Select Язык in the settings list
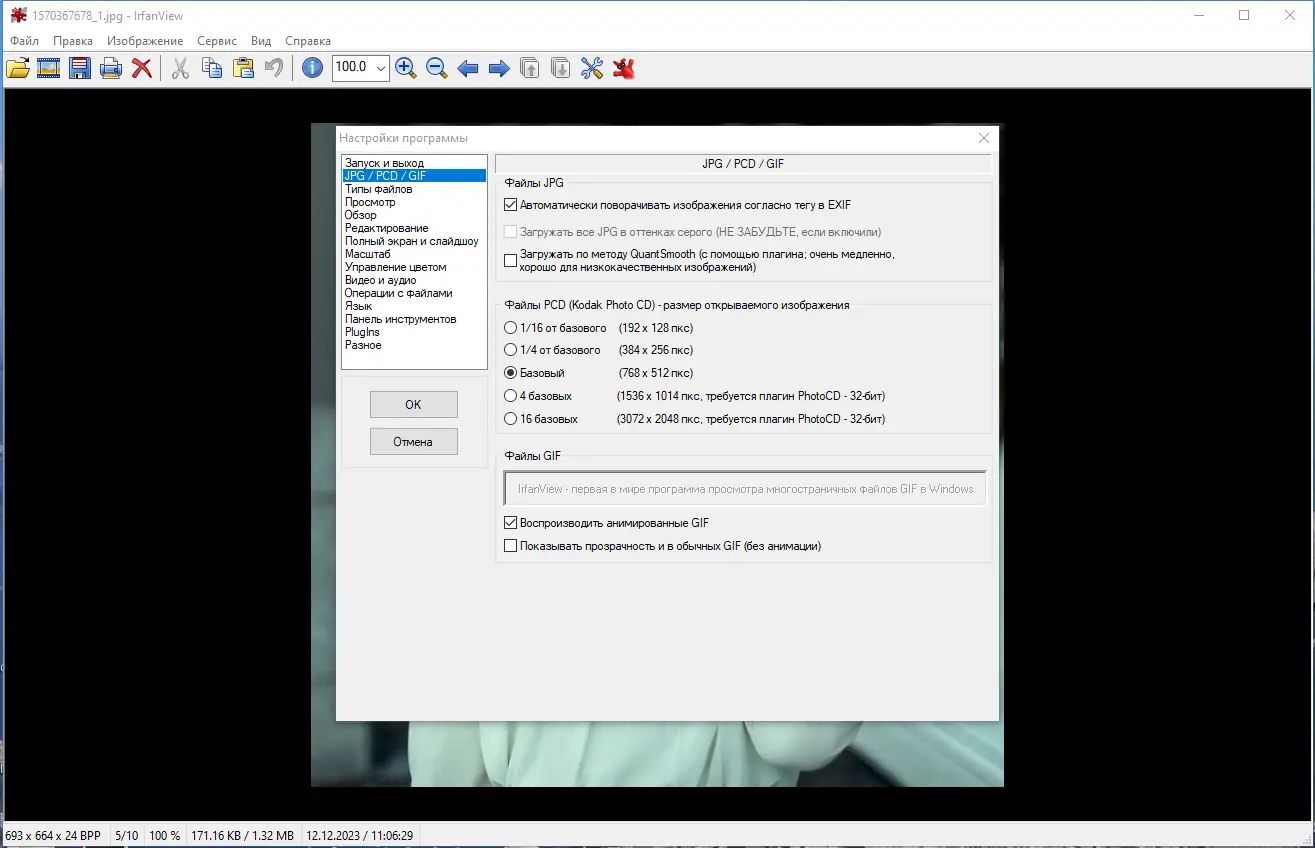Viewport: 1315px width, 848px height. click(x=414, y=306)
